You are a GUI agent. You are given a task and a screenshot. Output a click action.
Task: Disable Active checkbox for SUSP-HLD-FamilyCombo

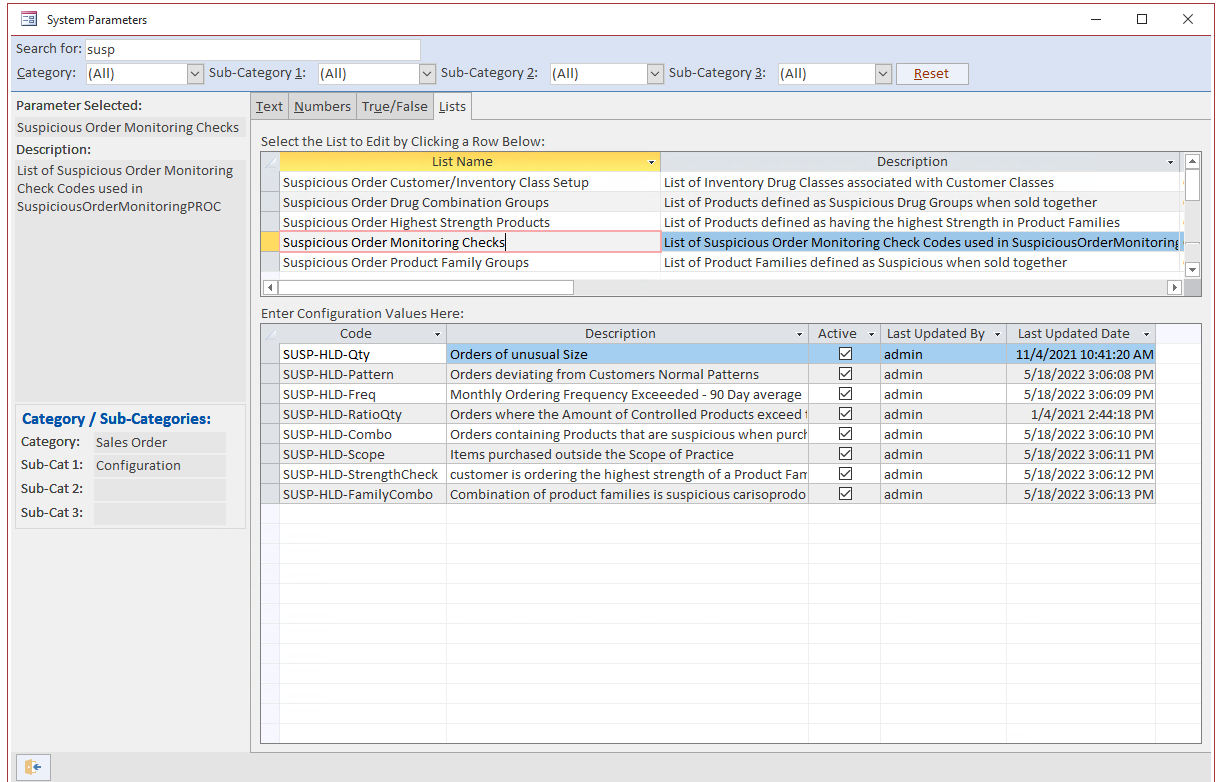(845, 494)
